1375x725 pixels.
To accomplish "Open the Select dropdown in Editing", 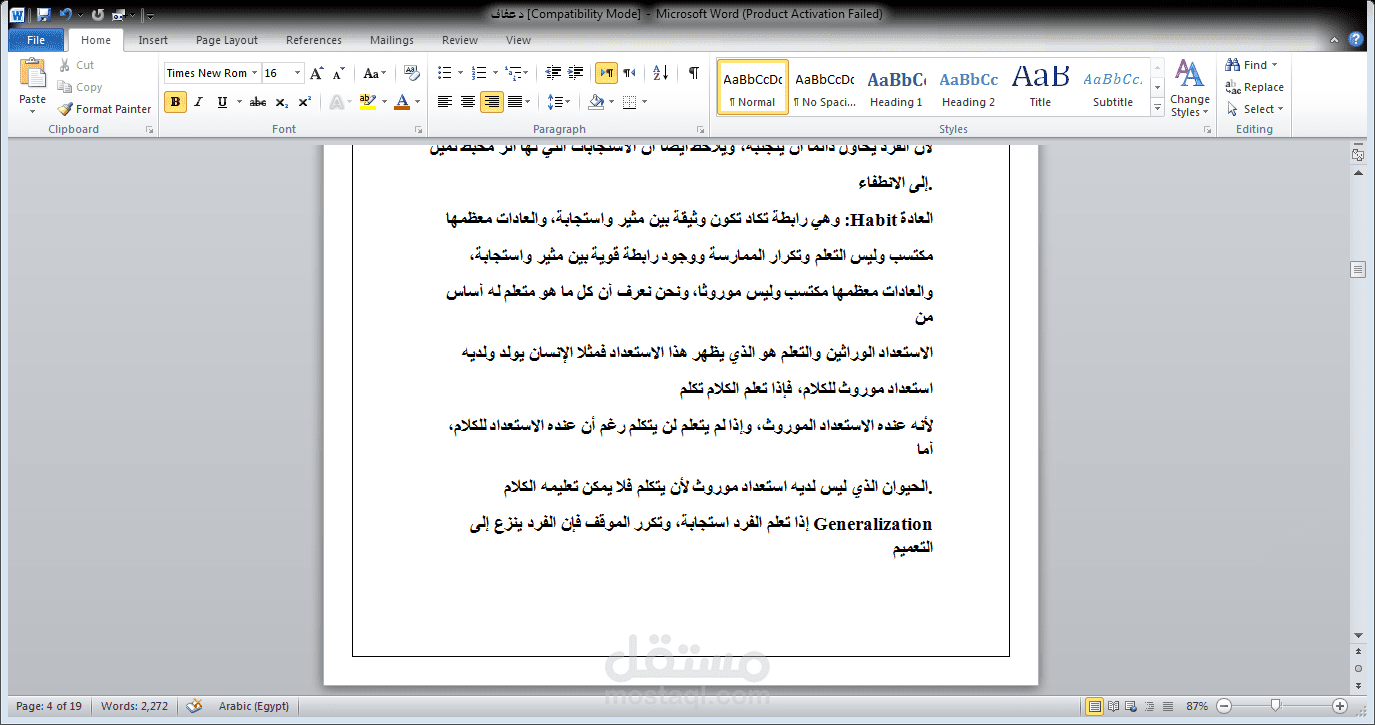I will click(x=1256, y=109).
